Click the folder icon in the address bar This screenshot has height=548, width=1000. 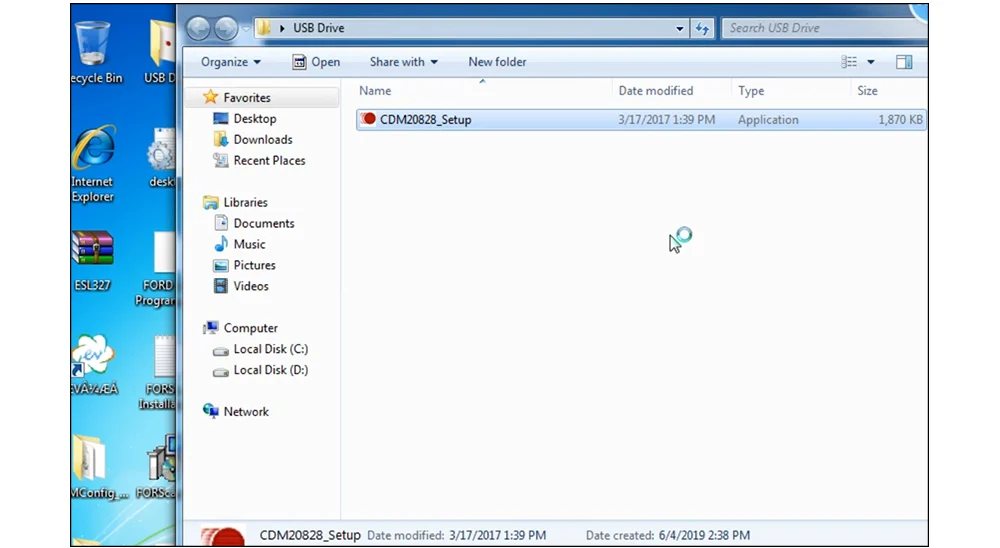tap(264, 28)
